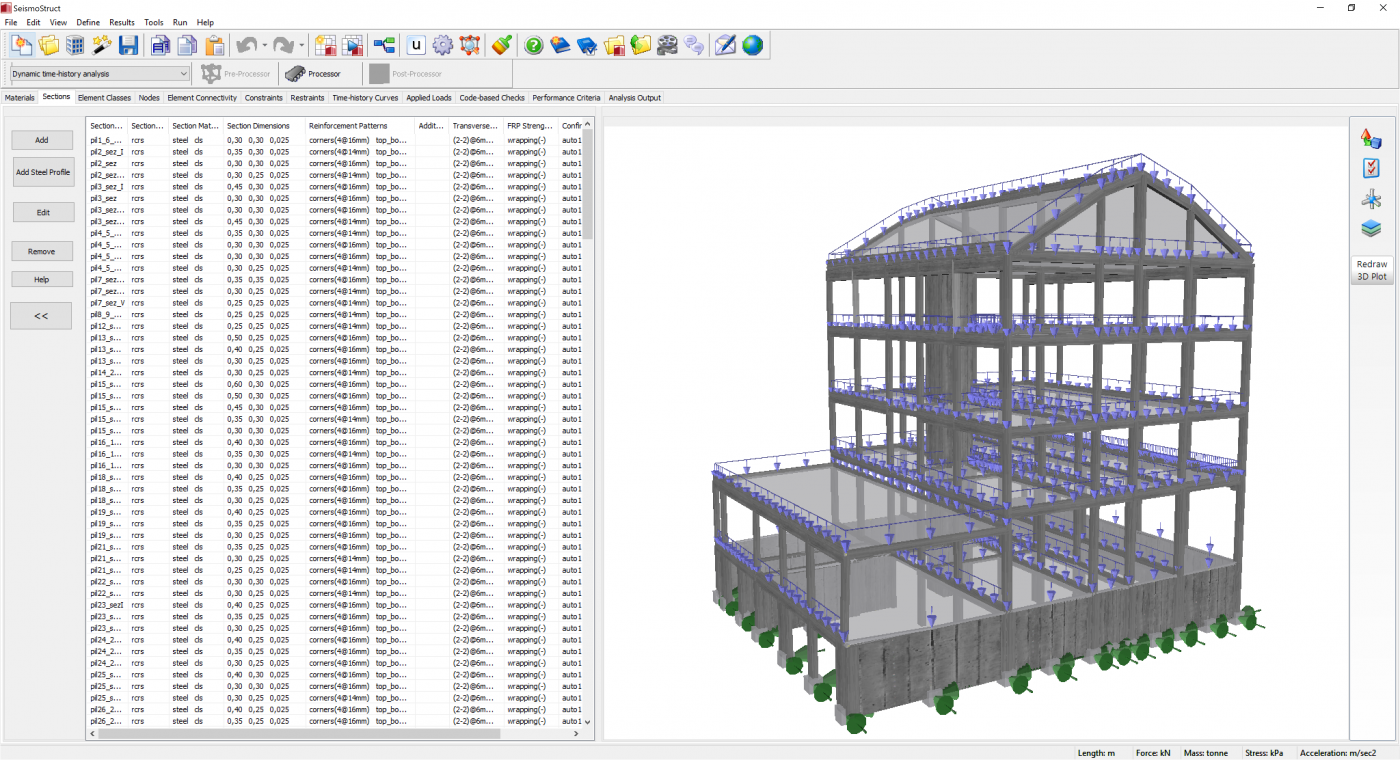Open program settings gear icon
This screenshot has height=760, width=1400.
point(443,45)
